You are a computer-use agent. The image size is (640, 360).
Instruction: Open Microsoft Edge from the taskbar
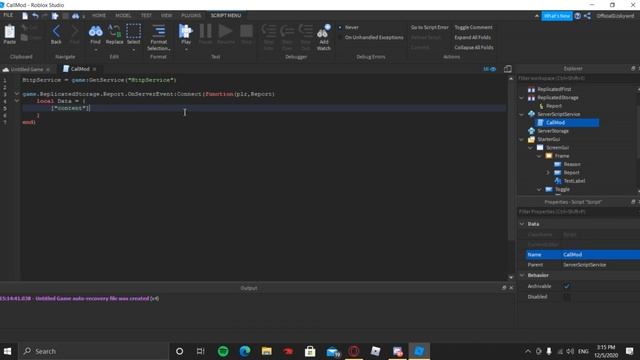click(245, 351)
